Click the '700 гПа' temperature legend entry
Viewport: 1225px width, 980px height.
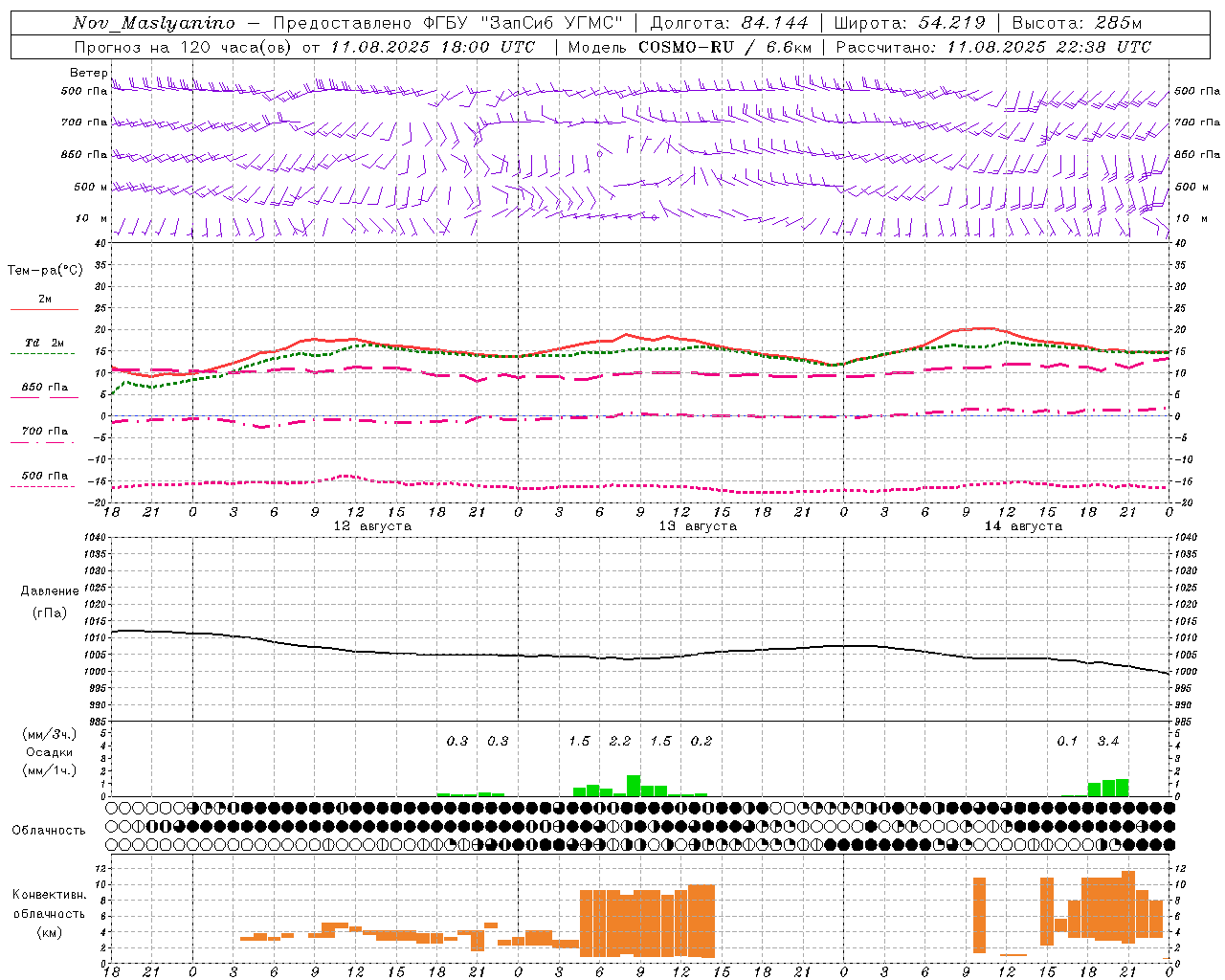point(45,432)
